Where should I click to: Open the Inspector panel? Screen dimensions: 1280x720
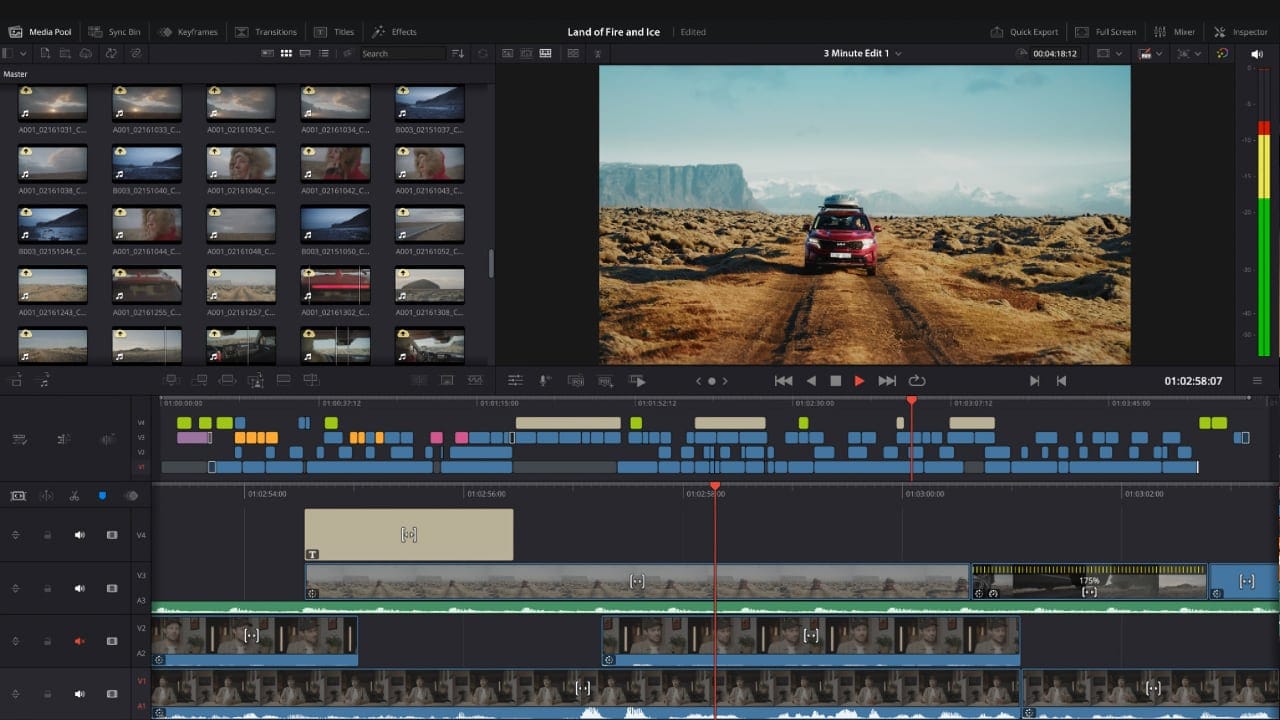1240,32
